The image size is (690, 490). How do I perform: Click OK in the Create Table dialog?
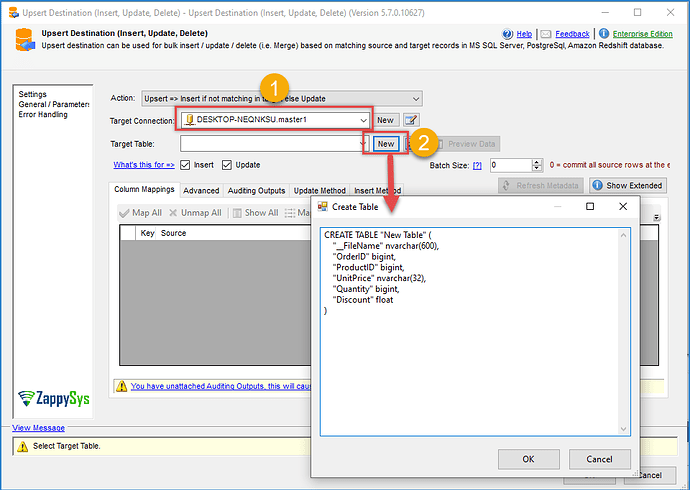pyautogui.click(x=529, y=459)
